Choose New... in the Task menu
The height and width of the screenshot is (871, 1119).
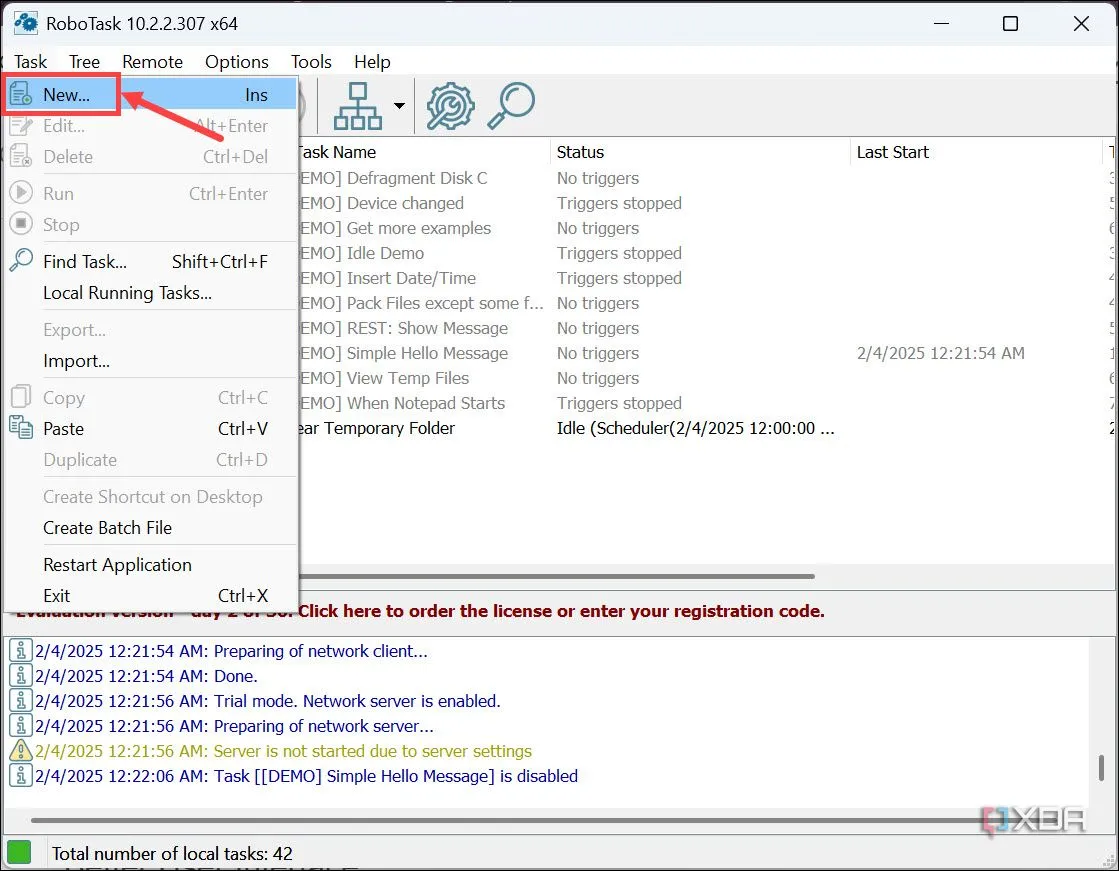coord(150,94)
